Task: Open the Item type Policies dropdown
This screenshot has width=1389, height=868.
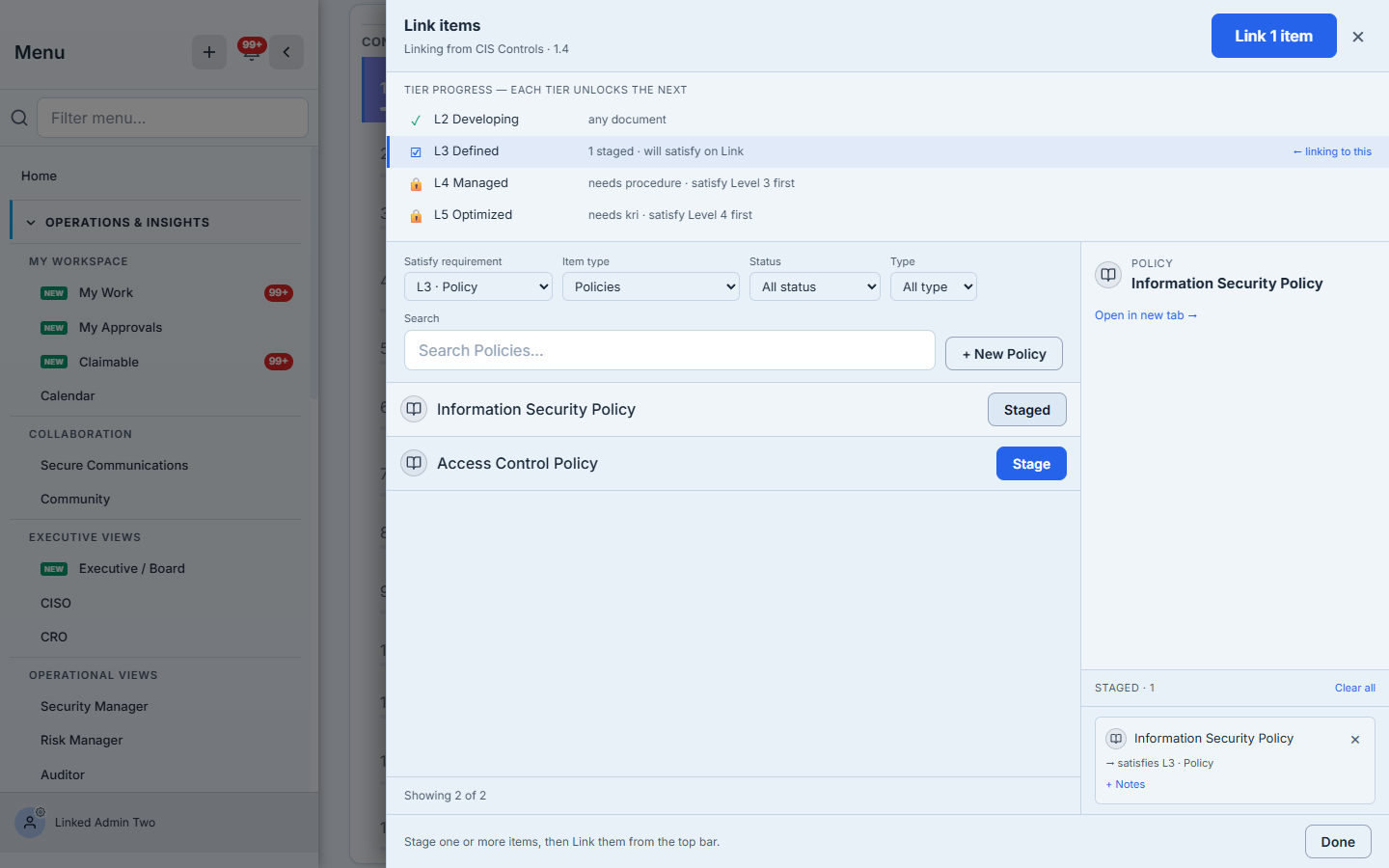Action: 651,286
